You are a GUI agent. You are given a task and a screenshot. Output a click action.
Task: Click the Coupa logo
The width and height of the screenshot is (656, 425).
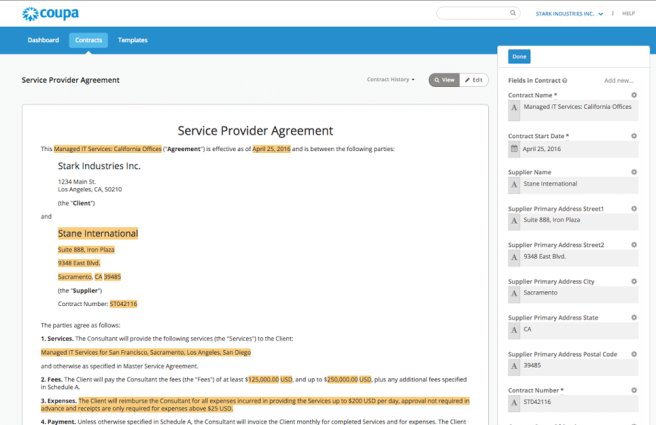tap(50, 14)
